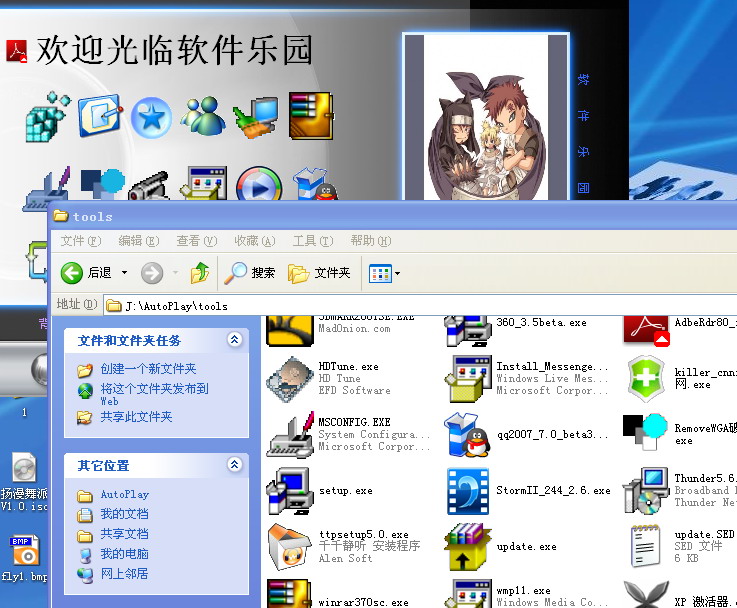Open the 文件(F) menu

tap(80, 241)
